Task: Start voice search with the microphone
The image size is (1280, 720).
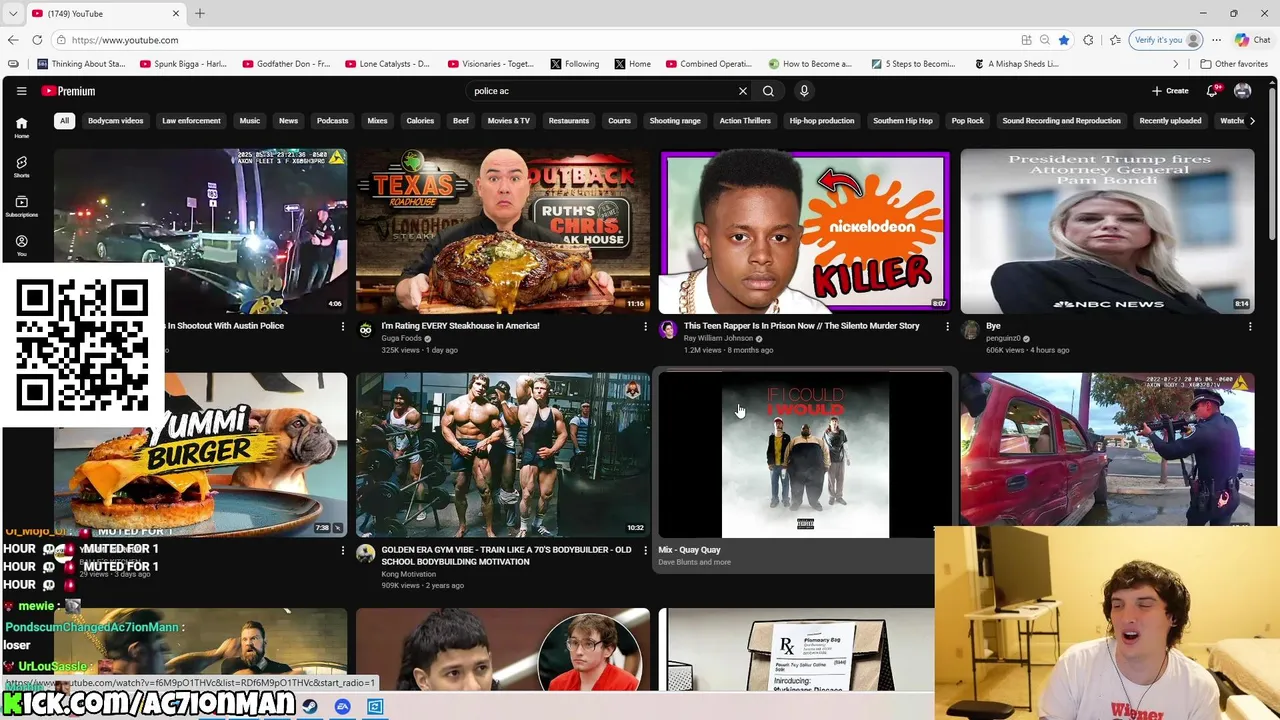Action: click(x=804, y=91)
